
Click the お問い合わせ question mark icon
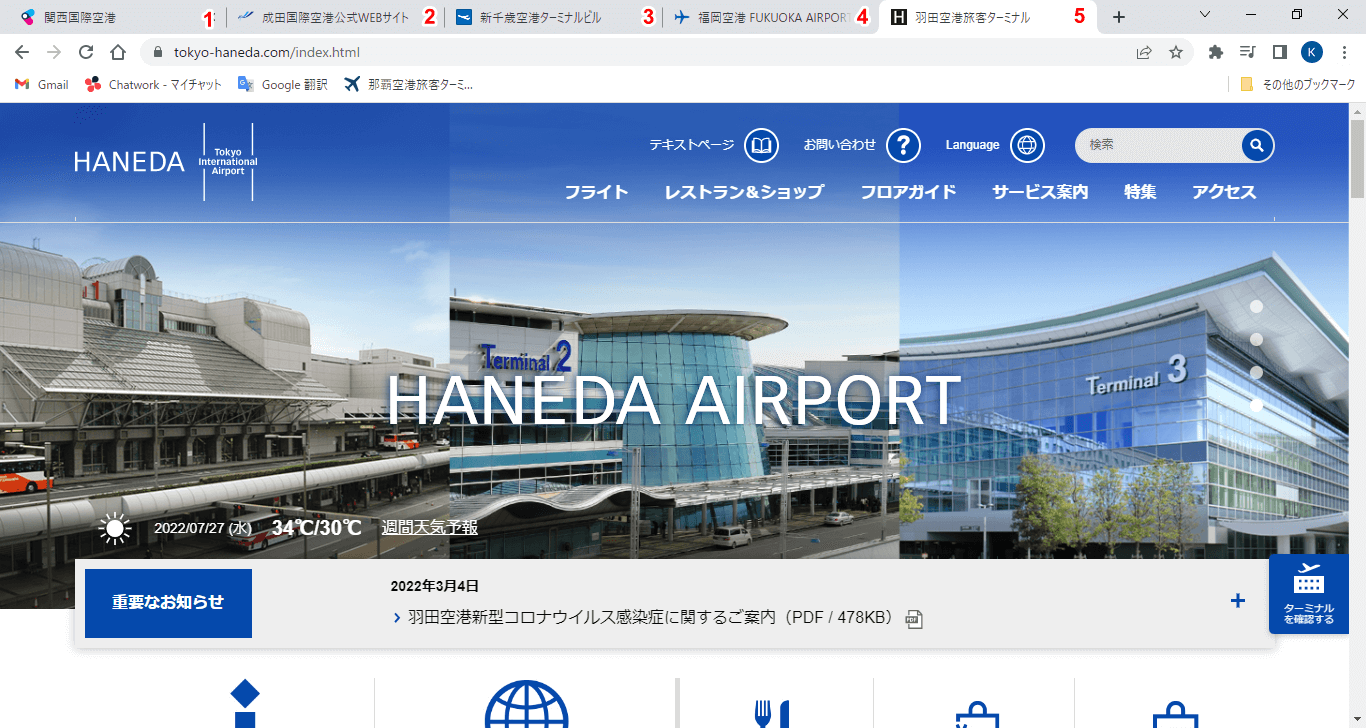click(903, 146)
